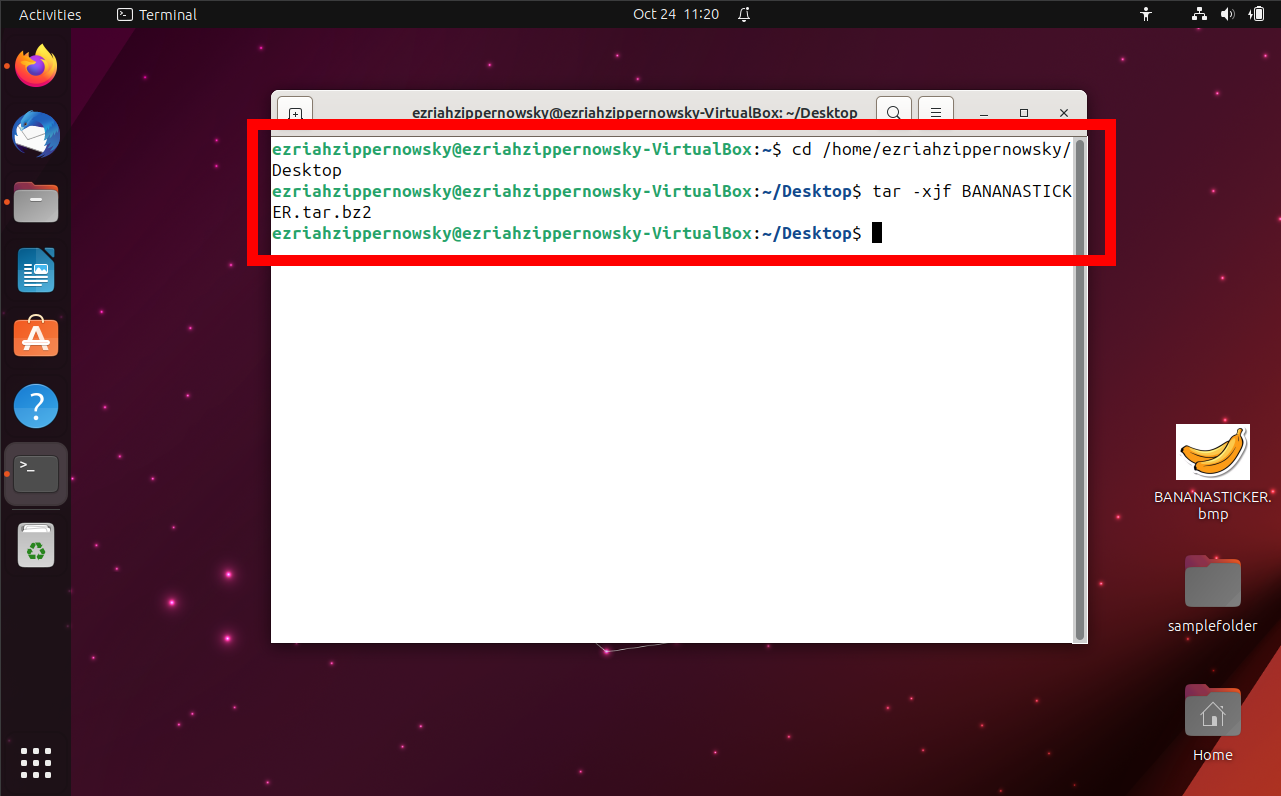Open the Help application
The width and height of the screenshot is (1281, 796).
pos(36,406)
